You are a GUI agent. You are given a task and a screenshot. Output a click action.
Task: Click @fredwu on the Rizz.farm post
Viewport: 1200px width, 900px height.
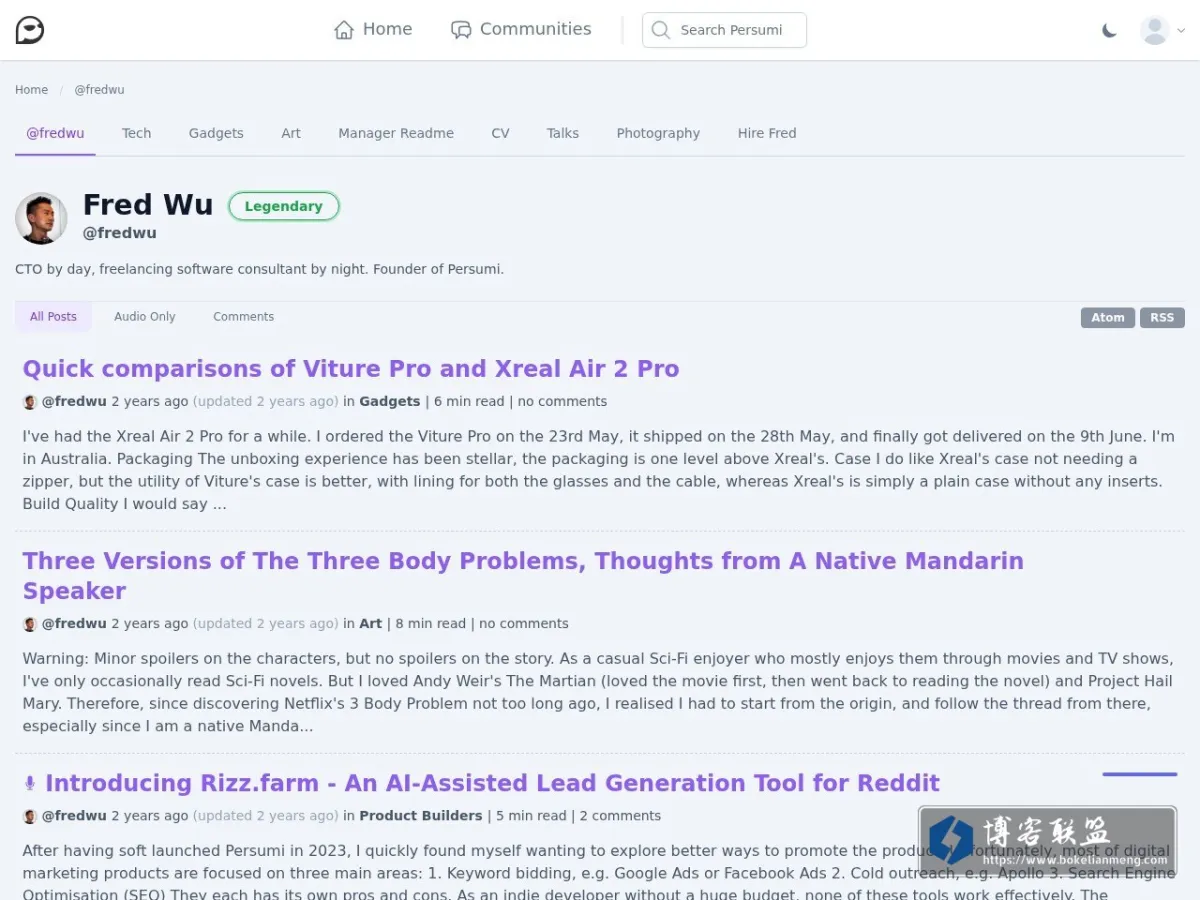point(74,815)
